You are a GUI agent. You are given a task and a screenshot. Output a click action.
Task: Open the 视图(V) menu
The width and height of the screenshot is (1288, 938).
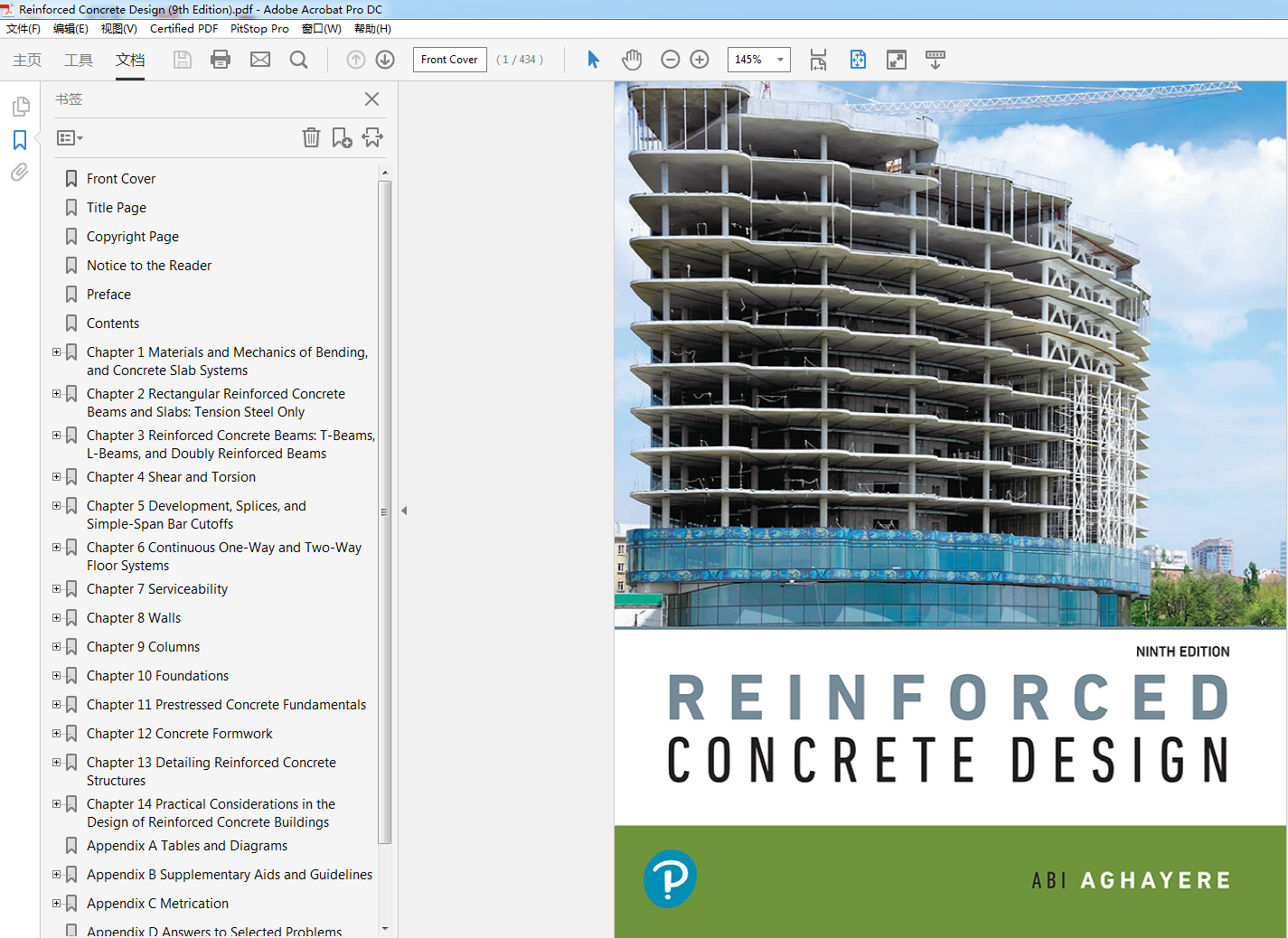118,29
